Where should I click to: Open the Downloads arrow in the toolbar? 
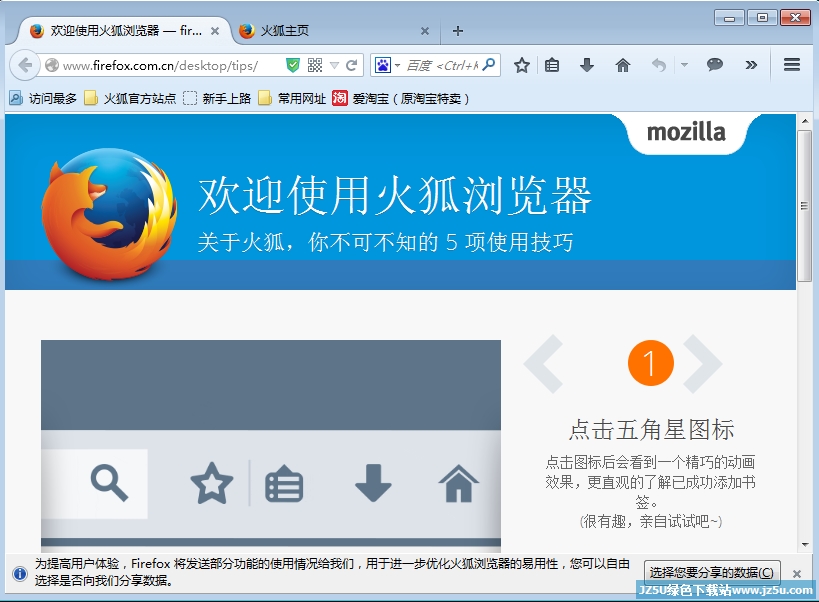click(x=587, y=65)
